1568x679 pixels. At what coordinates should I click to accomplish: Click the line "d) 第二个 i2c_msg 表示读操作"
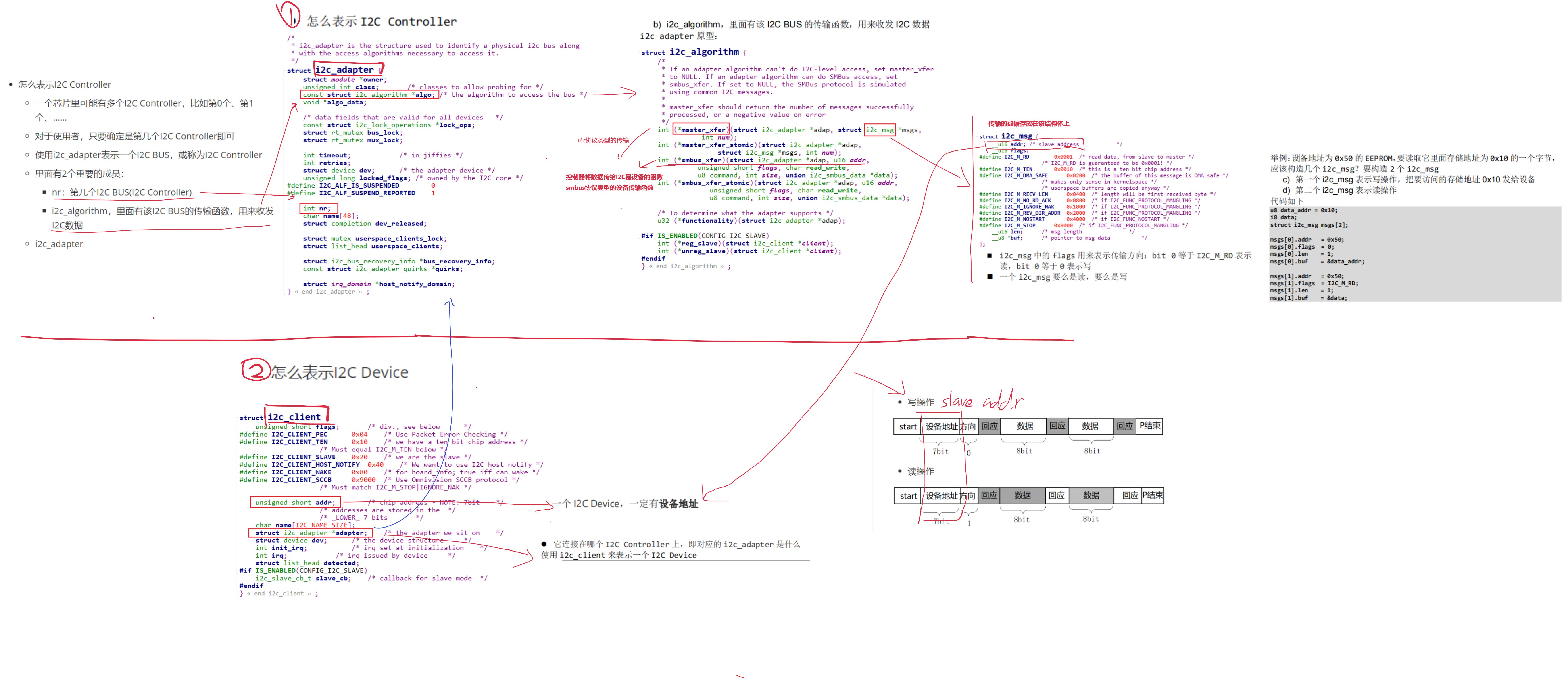click(x=1340, y=191)
